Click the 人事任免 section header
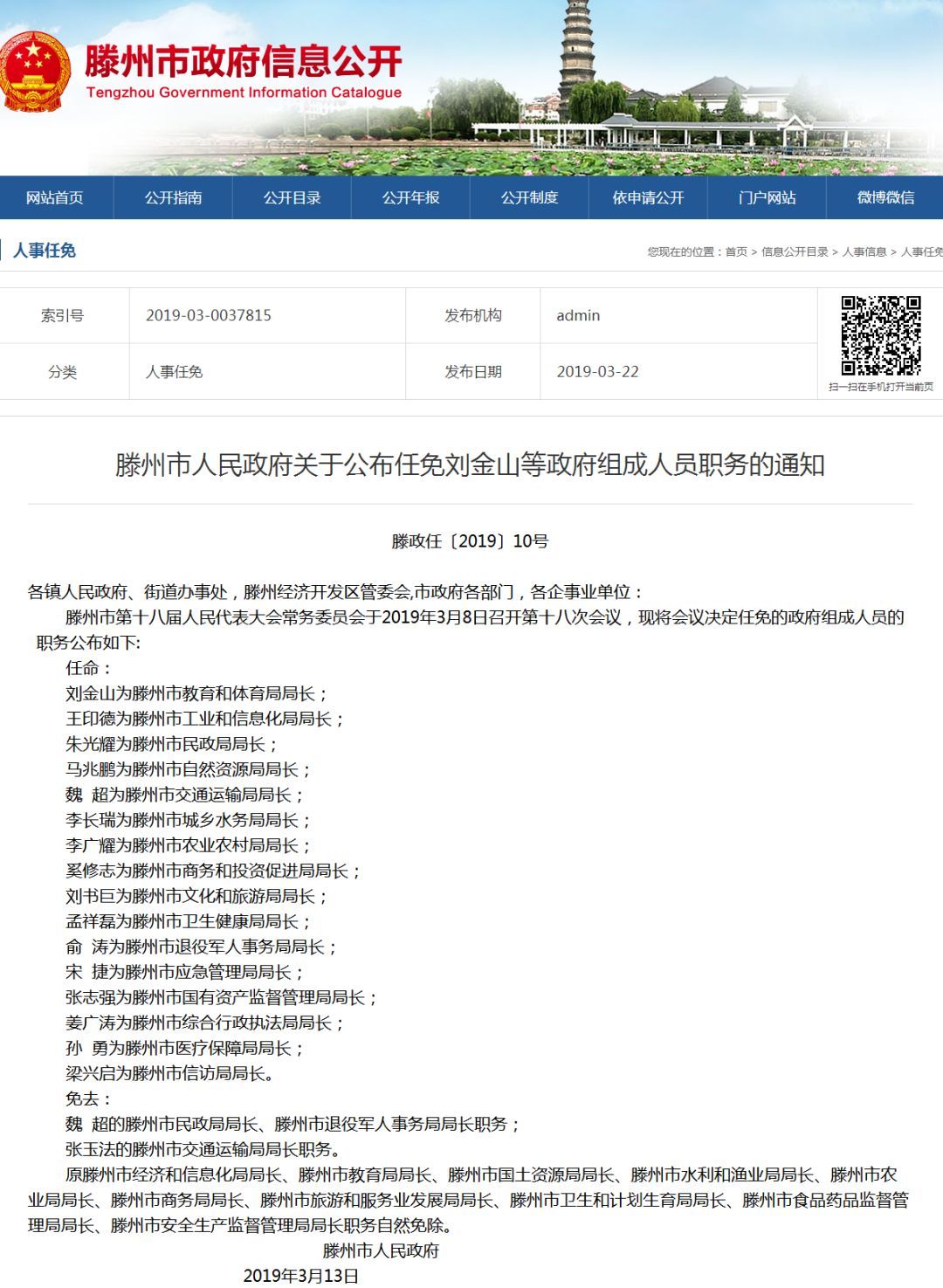This screenshot has width=943, height=1288. click(x=45, y=251)
